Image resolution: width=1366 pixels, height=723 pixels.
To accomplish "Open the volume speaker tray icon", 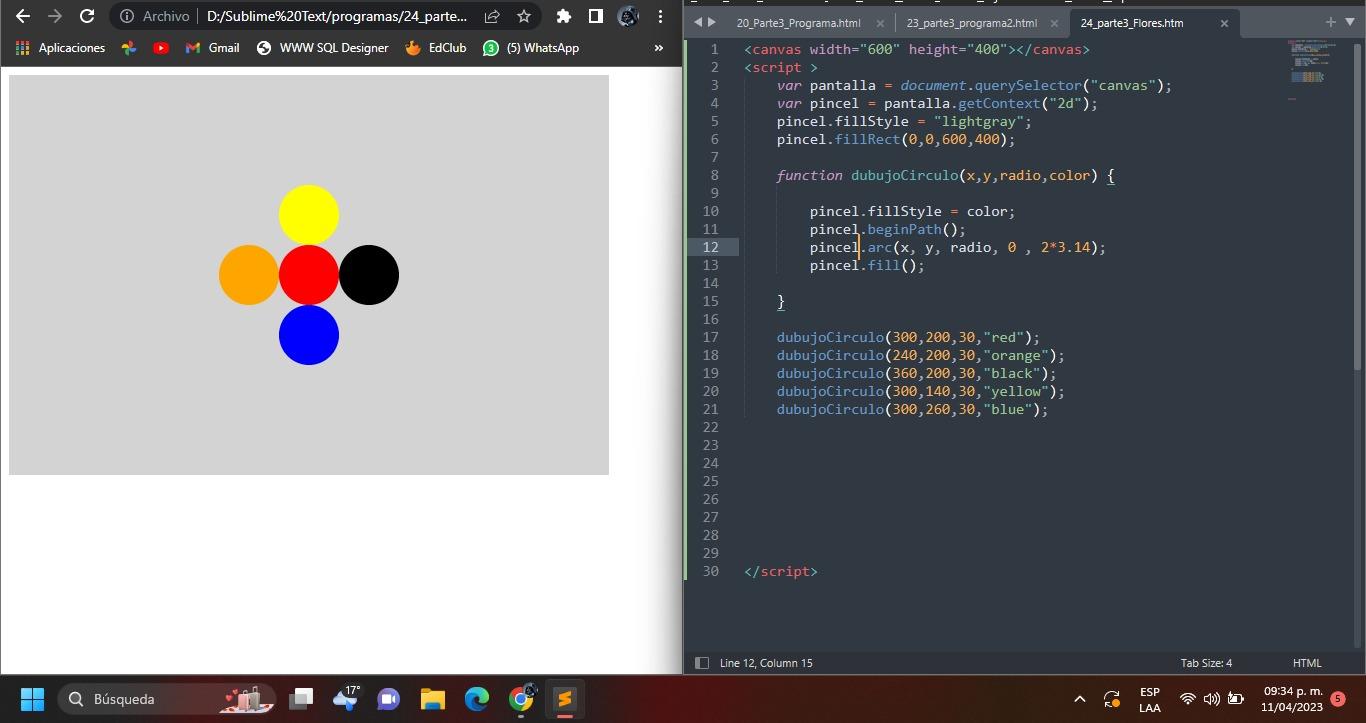I will [1211, 699].
